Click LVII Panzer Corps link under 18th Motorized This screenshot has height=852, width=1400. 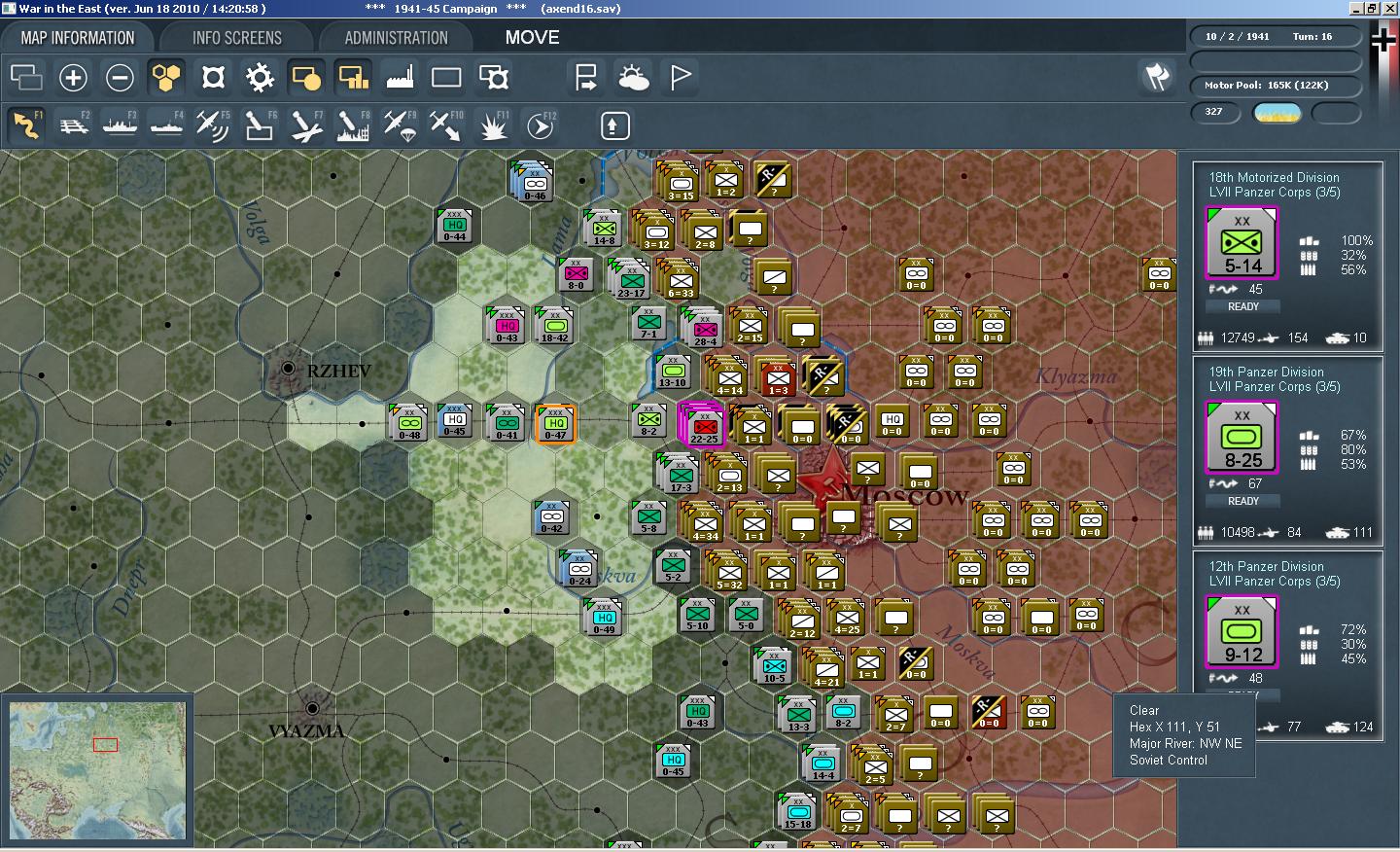1275,193
